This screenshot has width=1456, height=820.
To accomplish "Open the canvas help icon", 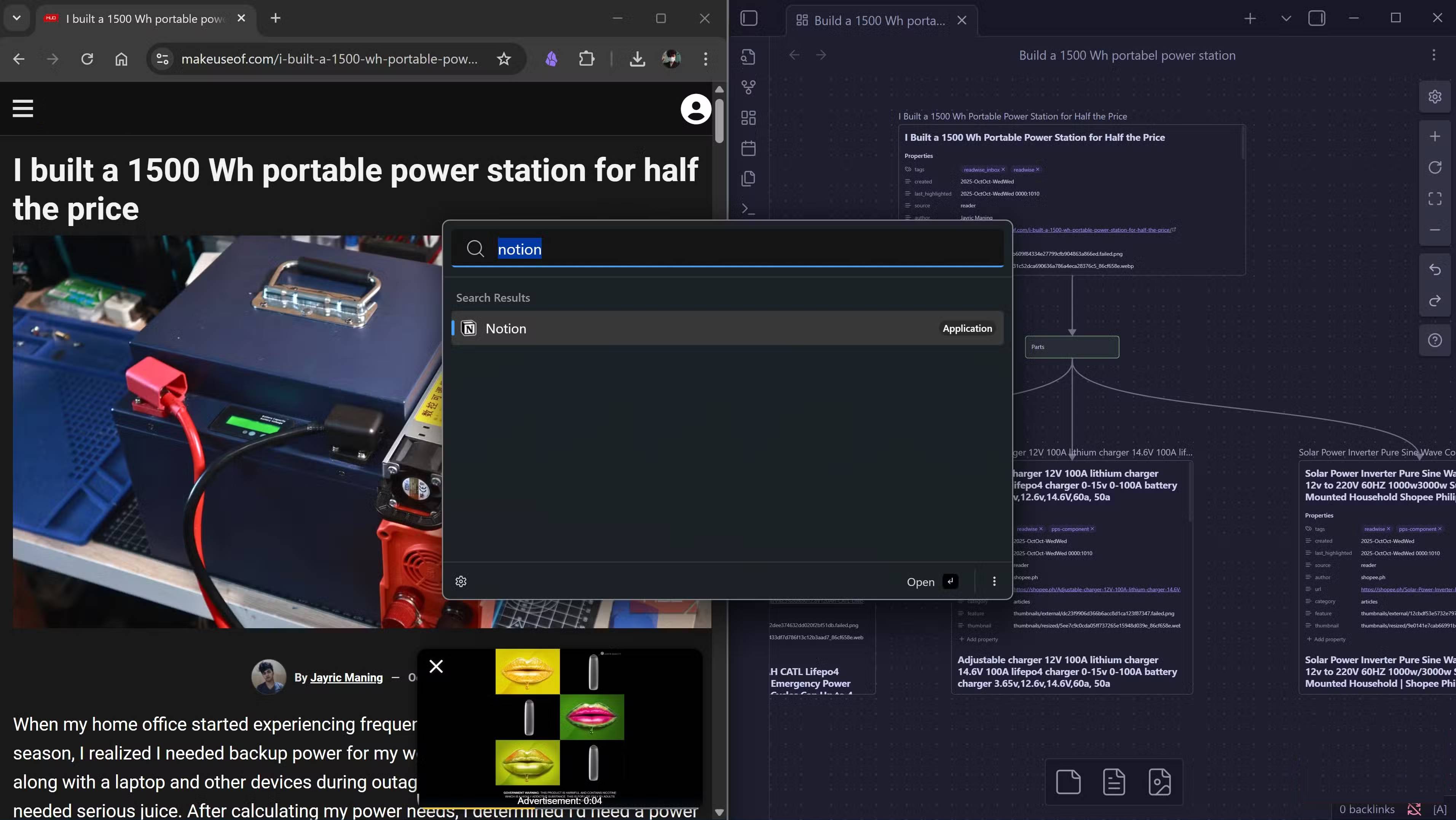I will pyautogui.click(x=1435, y=340).
